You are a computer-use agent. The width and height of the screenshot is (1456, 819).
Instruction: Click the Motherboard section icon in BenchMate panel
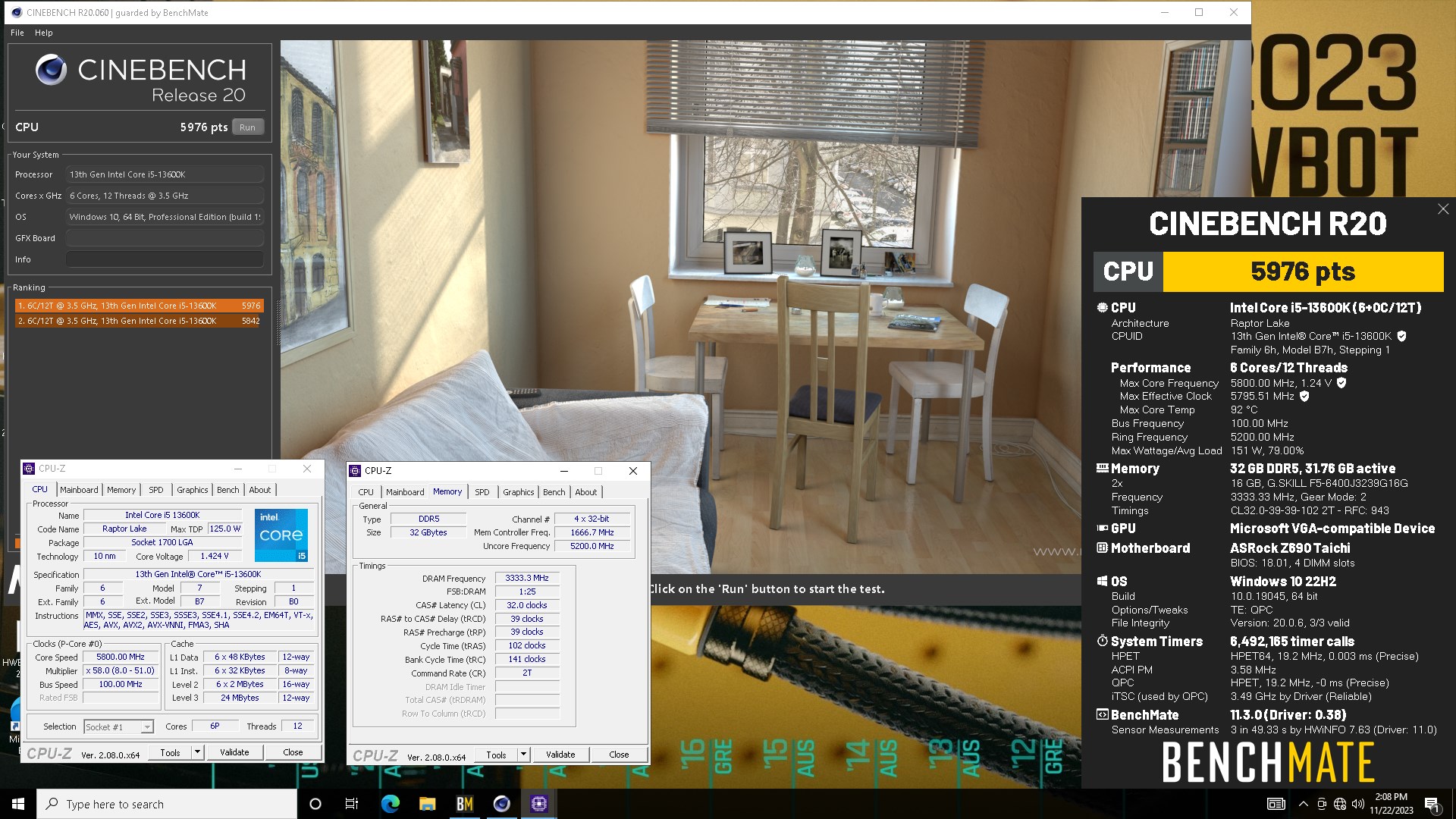(x=1102, y=548)
